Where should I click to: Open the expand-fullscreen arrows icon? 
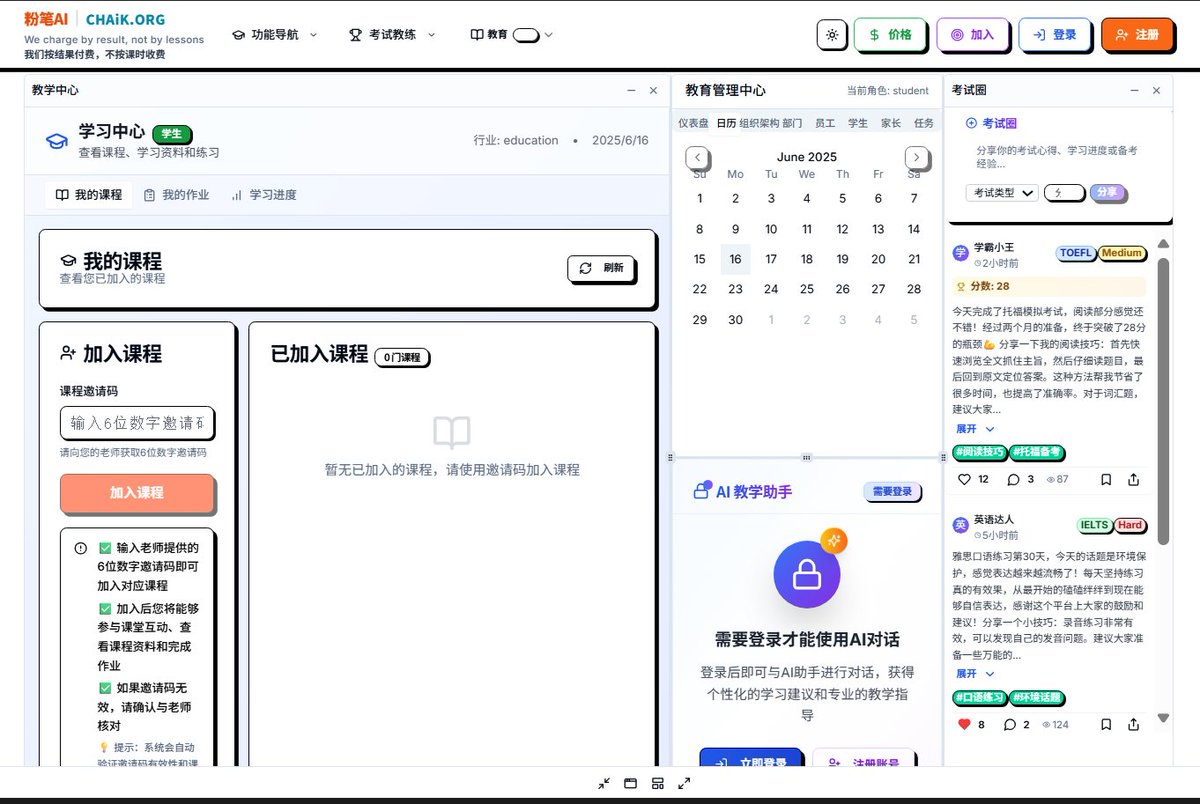tap(685, 783)
